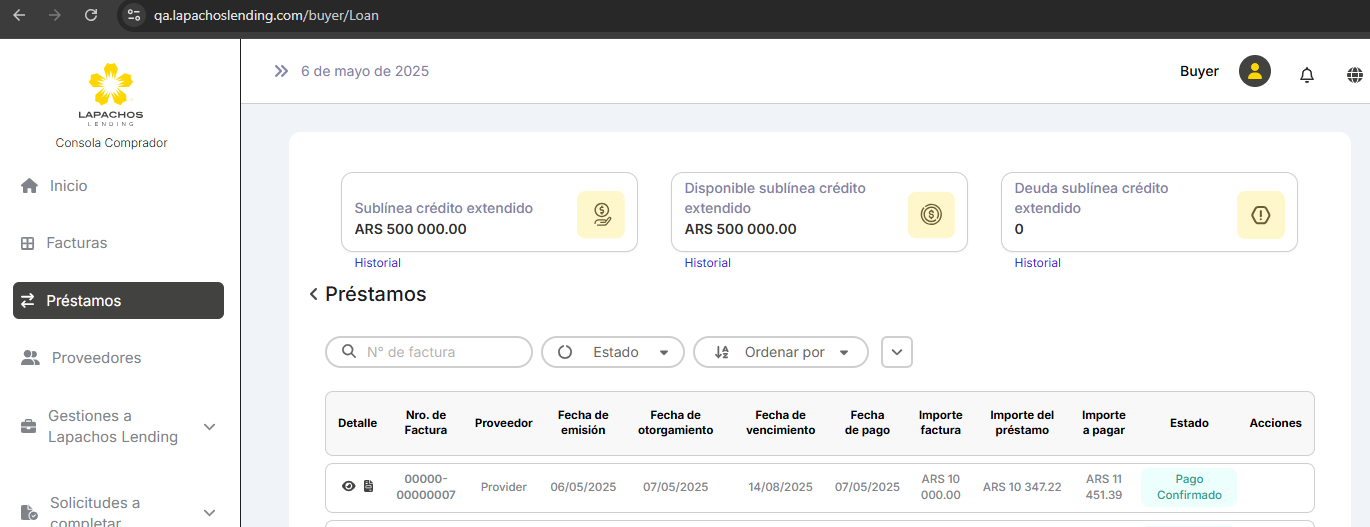
Task: Click the N° de factura search field
Action: pyautogui.click(x=440, y=352)
